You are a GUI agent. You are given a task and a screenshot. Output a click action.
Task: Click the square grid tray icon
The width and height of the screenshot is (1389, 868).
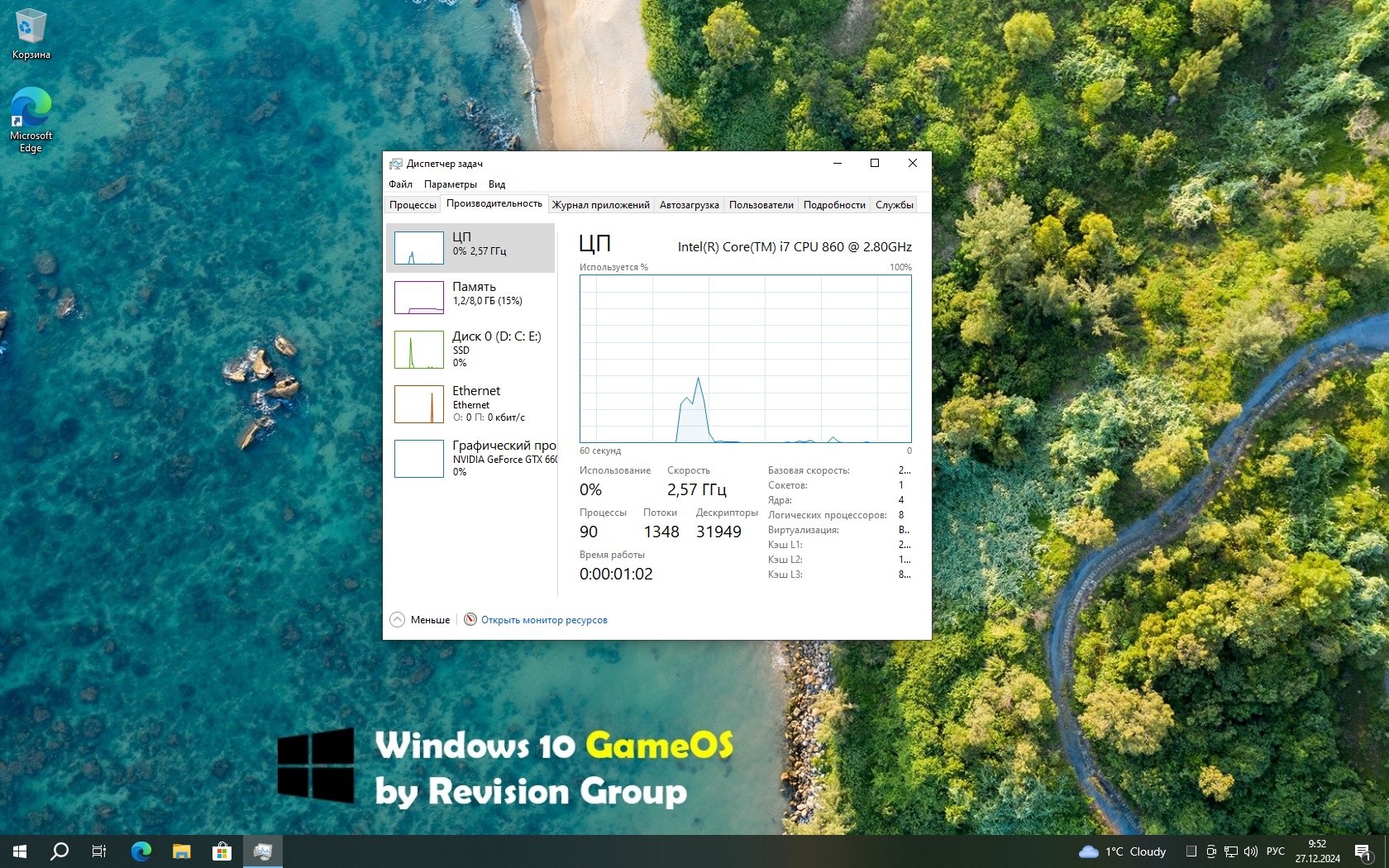(1191, 851)
